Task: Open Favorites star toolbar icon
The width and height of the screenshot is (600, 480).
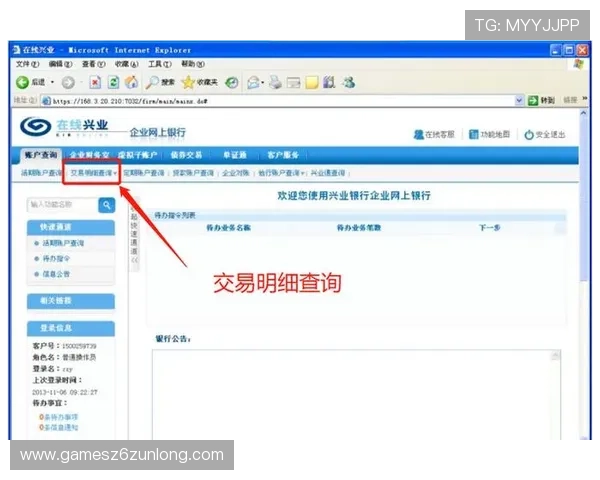Action: [188, 82]
